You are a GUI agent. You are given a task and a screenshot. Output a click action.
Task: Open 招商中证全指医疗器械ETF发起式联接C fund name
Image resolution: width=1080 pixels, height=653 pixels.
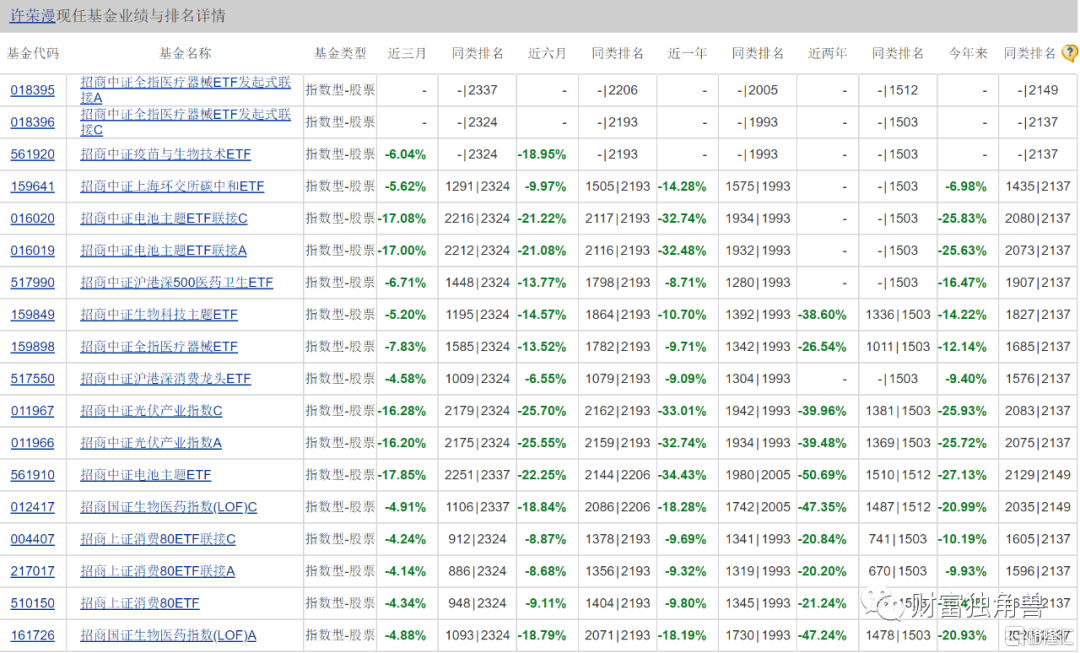[x=185, y=122]
